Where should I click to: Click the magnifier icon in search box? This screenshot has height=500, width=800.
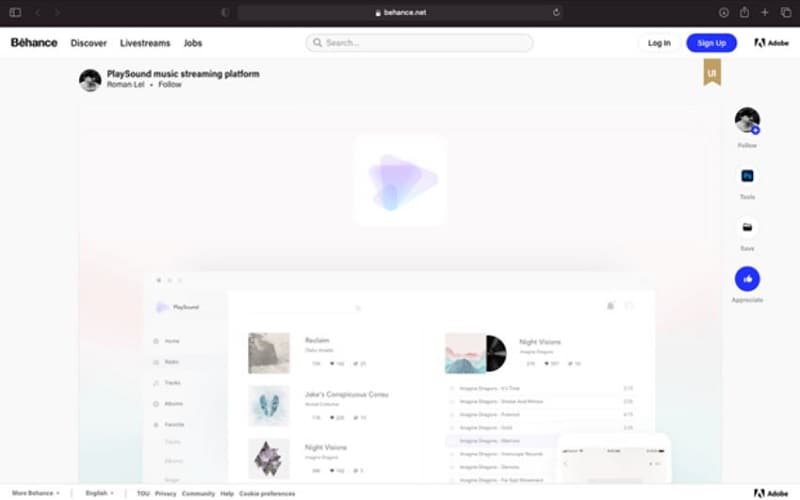317,42
